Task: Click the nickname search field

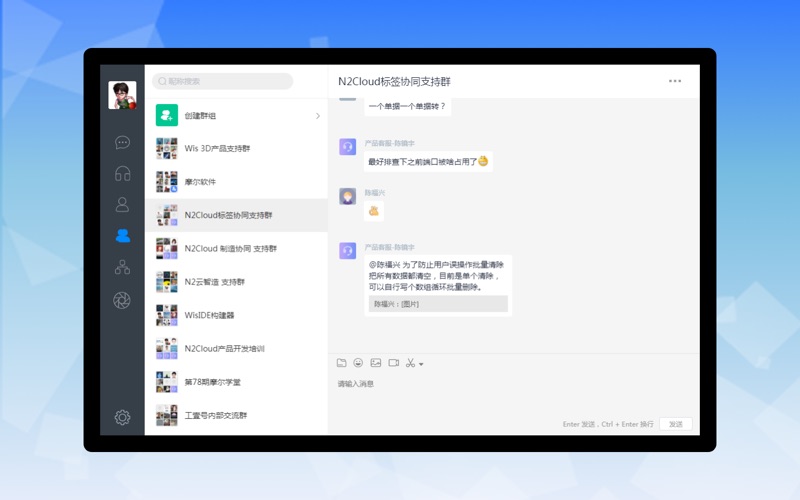Action: click(x=222, y=81)
